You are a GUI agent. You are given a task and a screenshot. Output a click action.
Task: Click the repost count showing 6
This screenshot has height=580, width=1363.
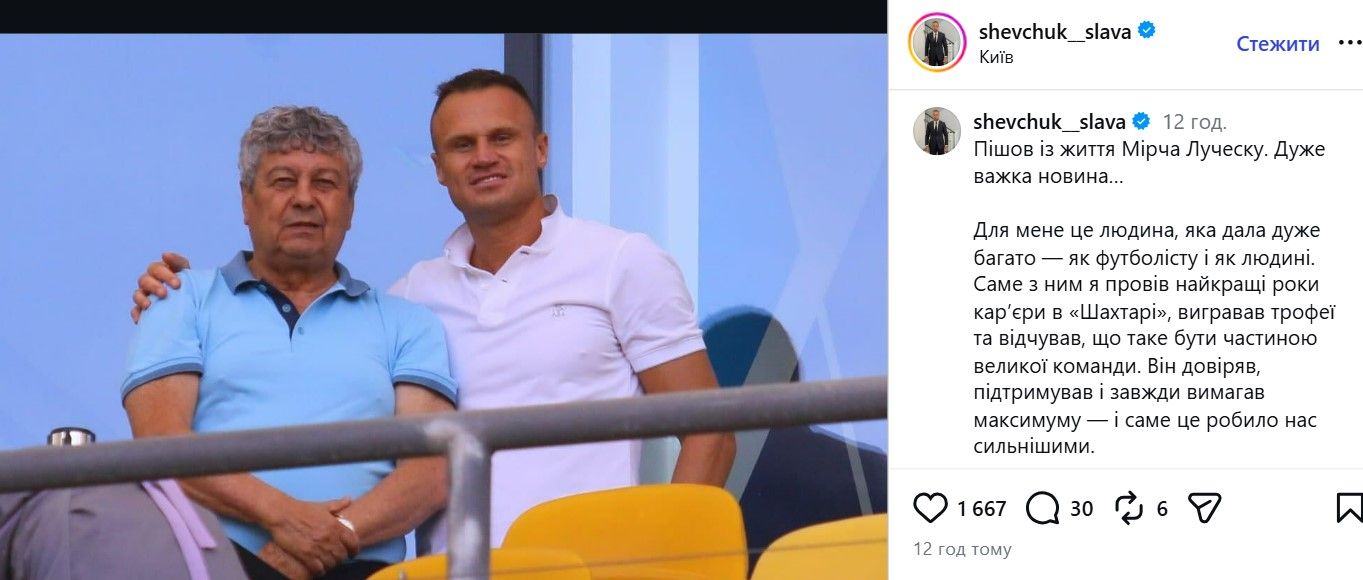pyautogui.click(x=1162, y=509)
